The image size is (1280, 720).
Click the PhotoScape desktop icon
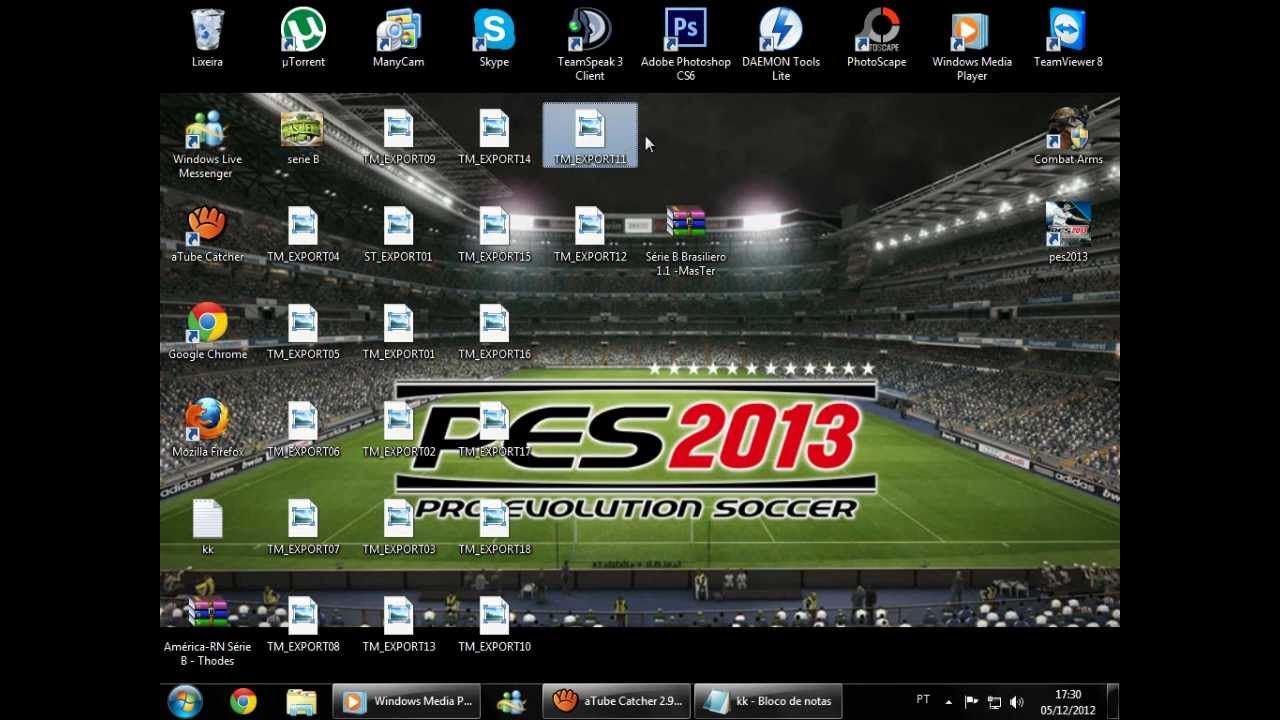click(x=877, y=38)
